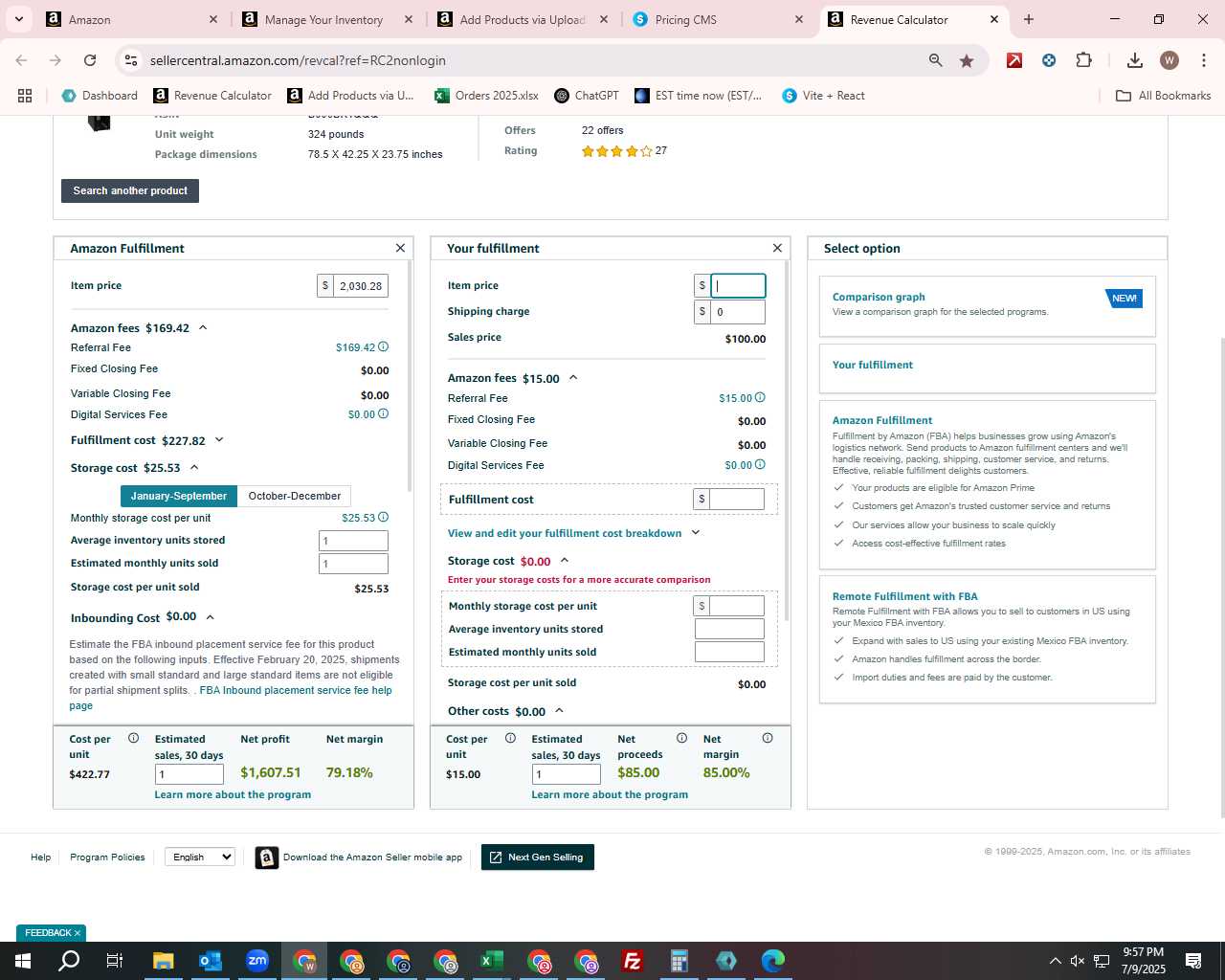
Task: Open the Program Policies link
Action: click(x=107, y=857)
